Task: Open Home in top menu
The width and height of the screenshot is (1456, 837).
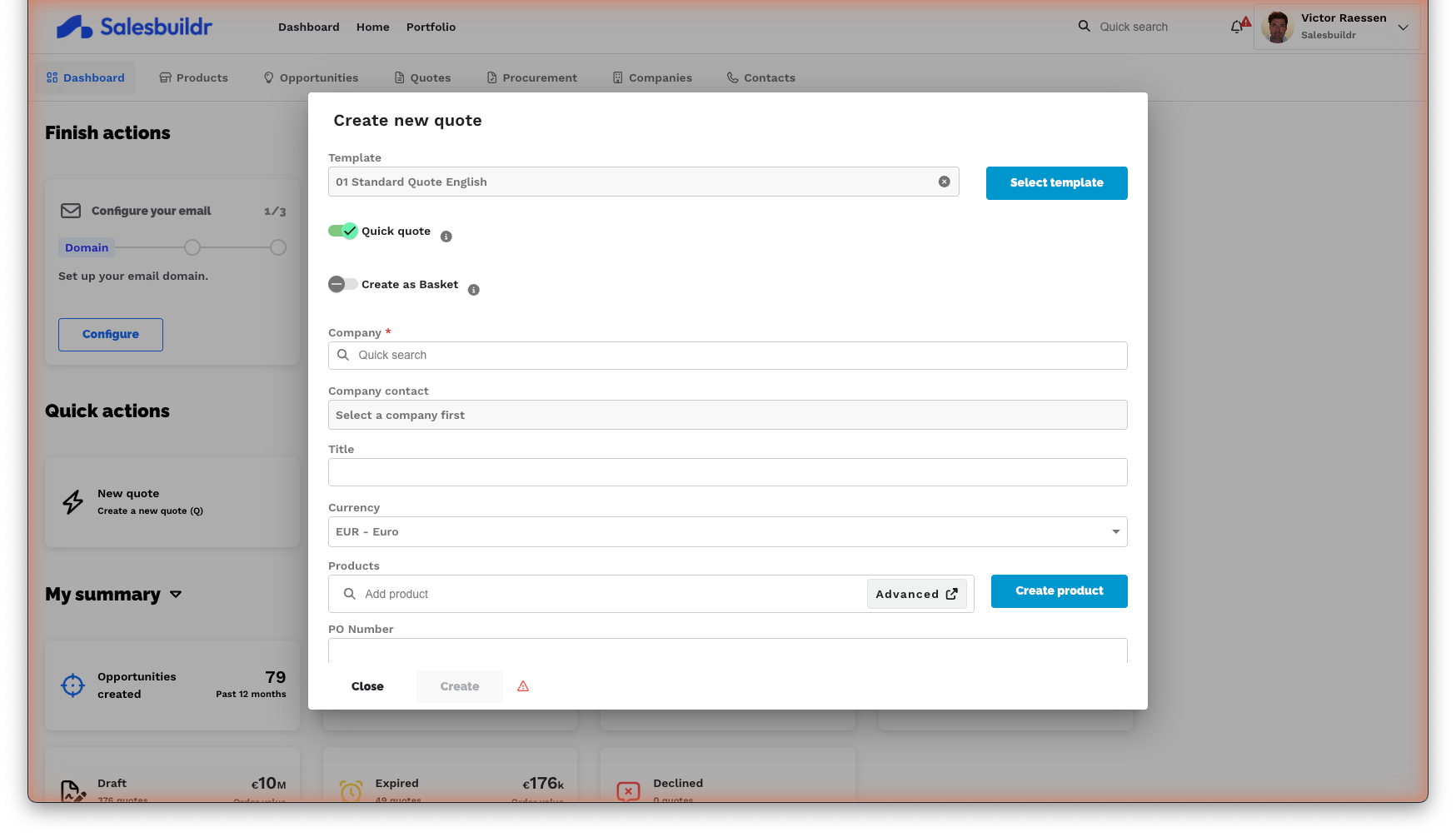Action: tap(373, 27)
